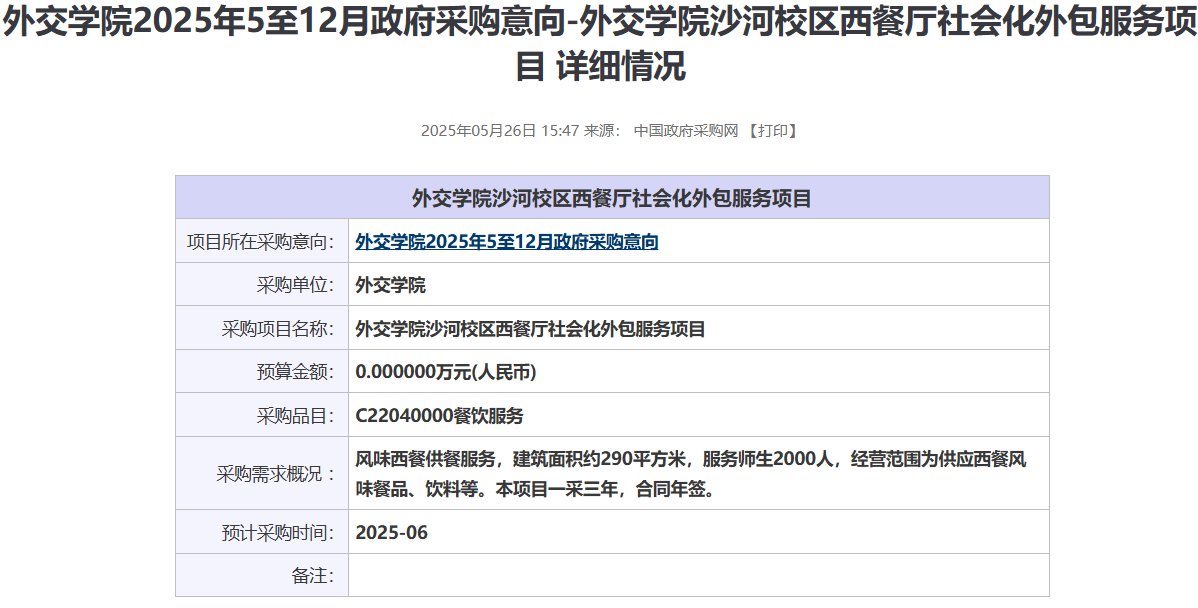The height and width of the screenshot is (608, 1198).
Task: Click the 中国政府采购网 source text
Action: pyautogui.click(x=685, y=131)
